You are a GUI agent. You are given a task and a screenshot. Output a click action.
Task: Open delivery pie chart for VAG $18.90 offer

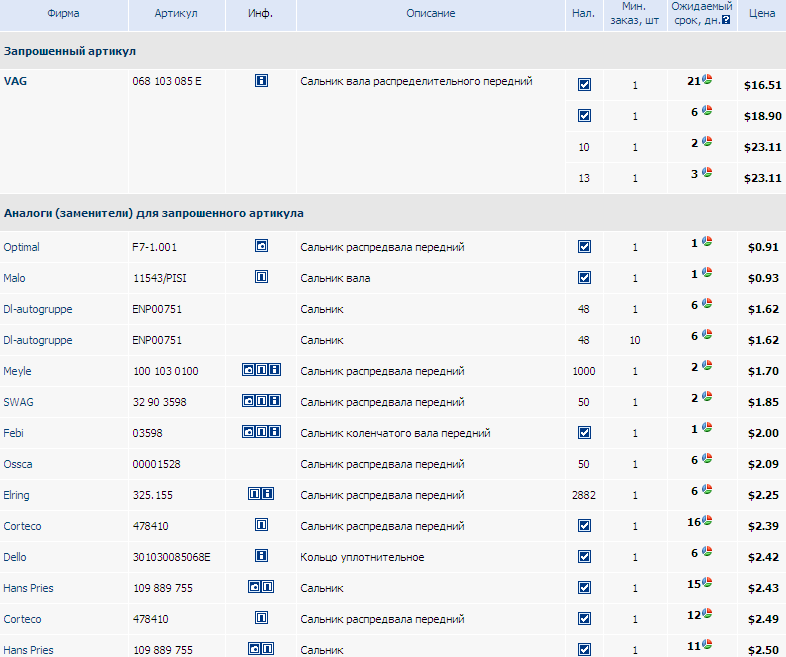pos(707,110)
